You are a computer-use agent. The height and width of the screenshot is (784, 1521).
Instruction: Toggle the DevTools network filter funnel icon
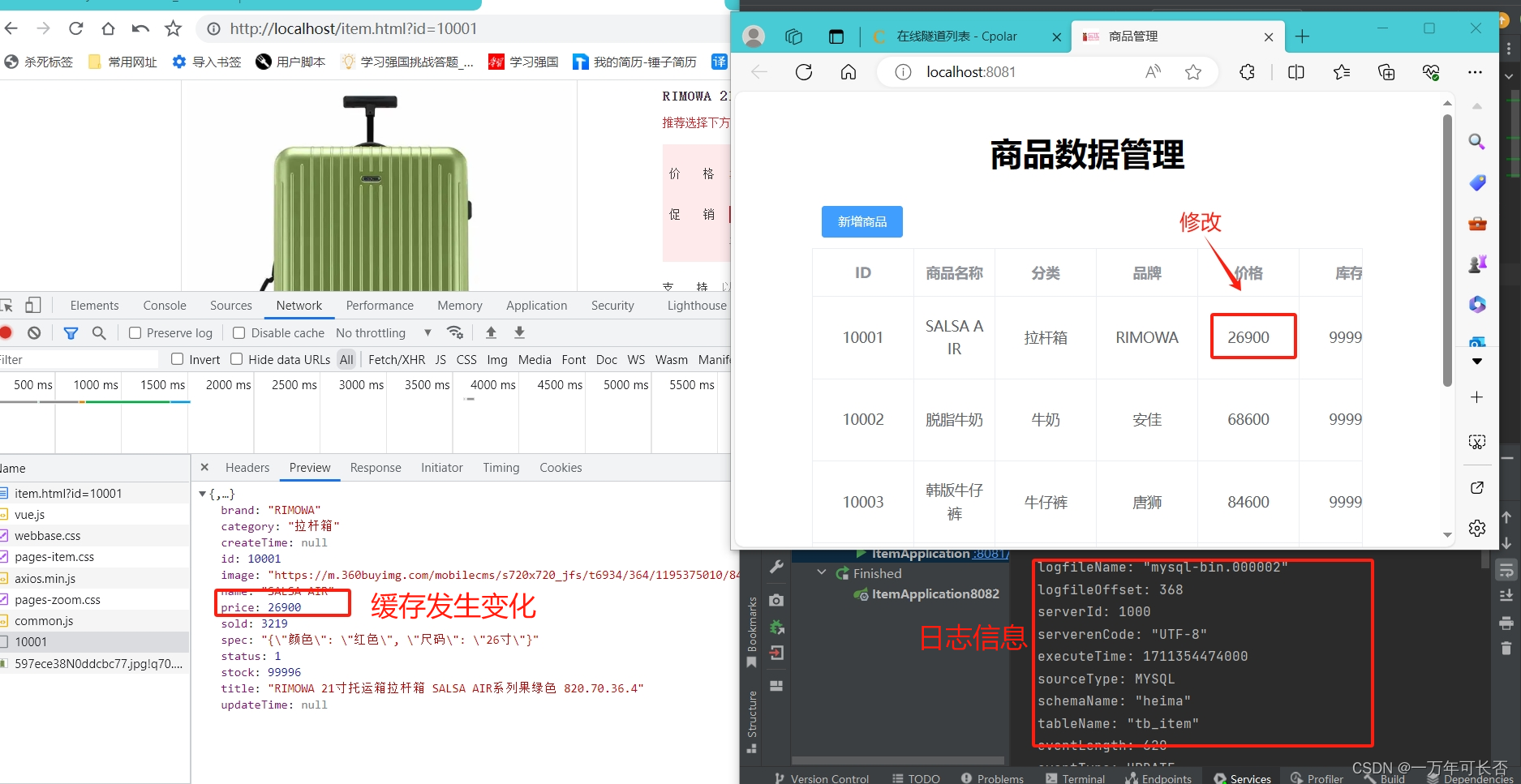[71, 332]
